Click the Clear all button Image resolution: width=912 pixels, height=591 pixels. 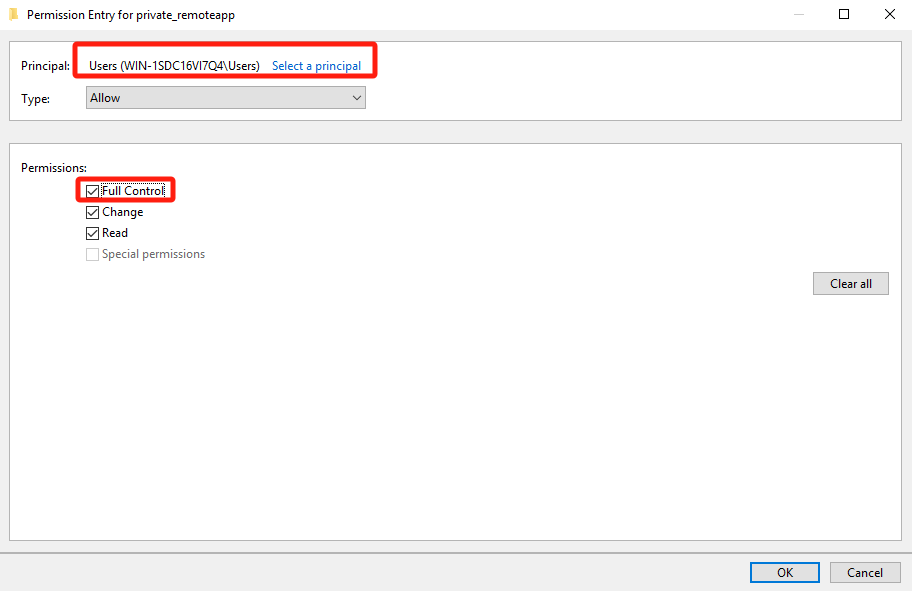click(x=850, y=284)
